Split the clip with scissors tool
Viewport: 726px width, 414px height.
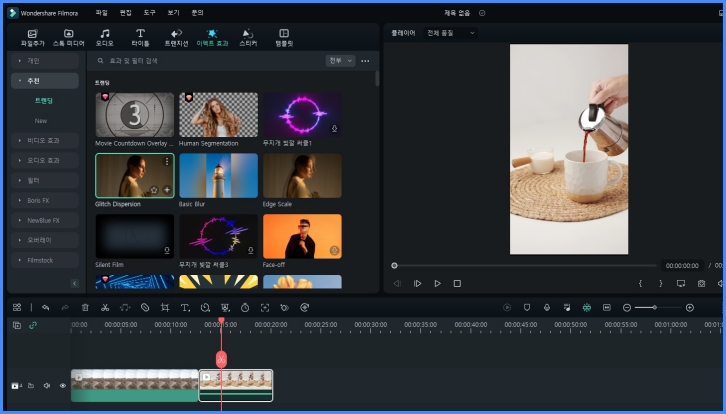[105, 307]
